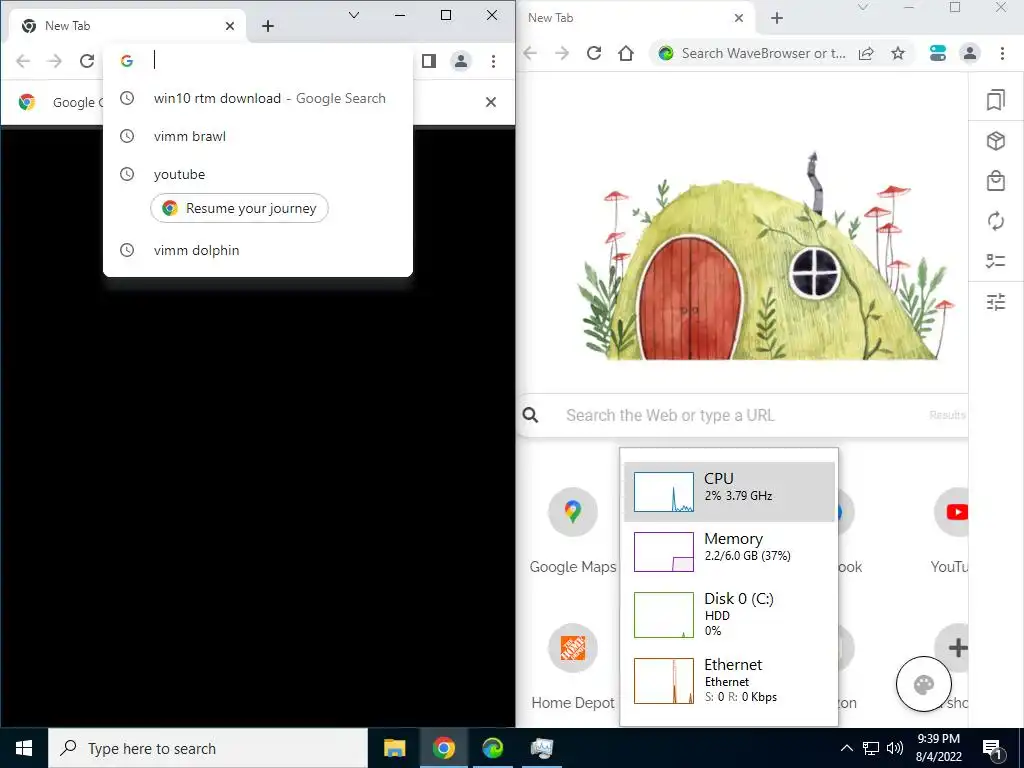The height and width of the screenshot is (768, 1024).
Task: Close WaveBrowser New Tab tab
Action: pyautogui.click(x=739, y=18)
